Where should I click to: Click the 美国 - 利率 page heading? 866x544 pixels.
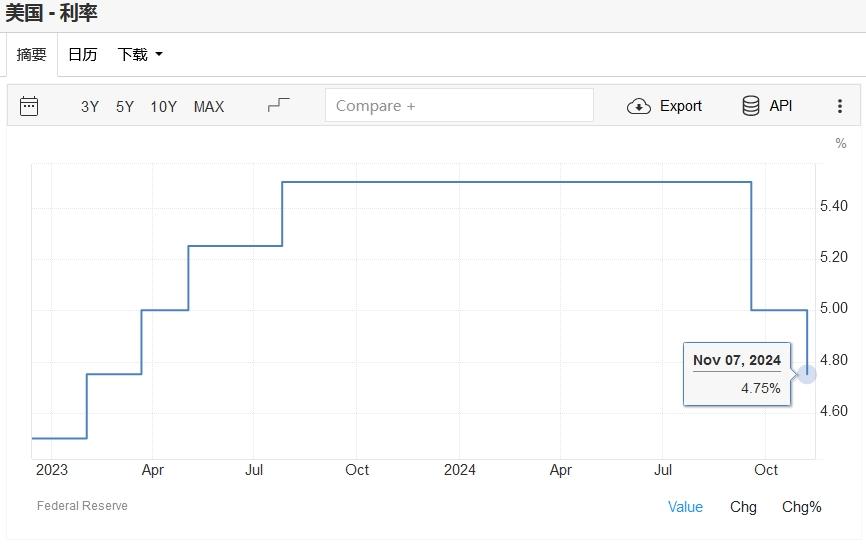[51, 14]
